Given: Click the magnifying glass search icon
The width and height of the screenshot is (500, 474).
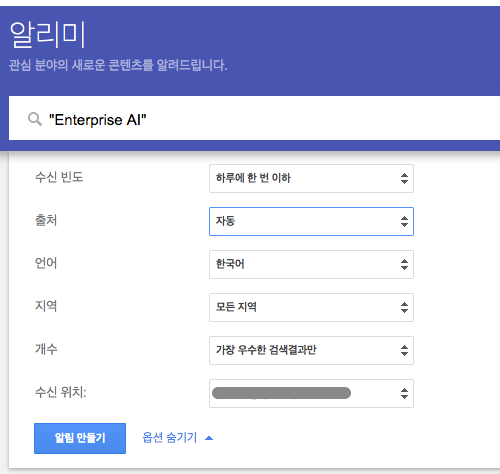Looking at the screenshot, I should (35, 119).
